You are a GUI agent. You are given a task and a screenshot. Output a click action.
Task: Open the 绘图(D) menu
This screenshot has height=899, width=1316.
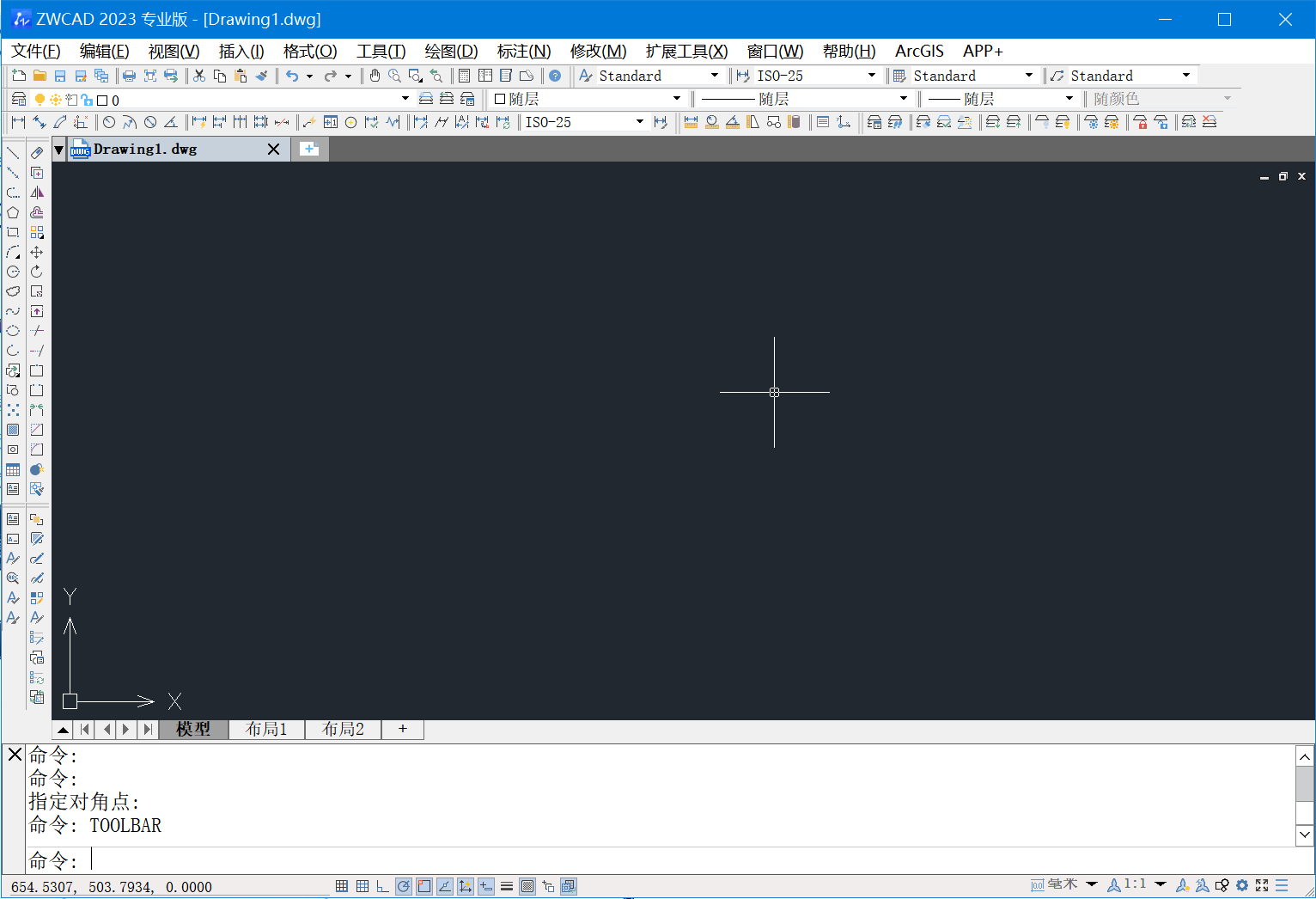451,52
